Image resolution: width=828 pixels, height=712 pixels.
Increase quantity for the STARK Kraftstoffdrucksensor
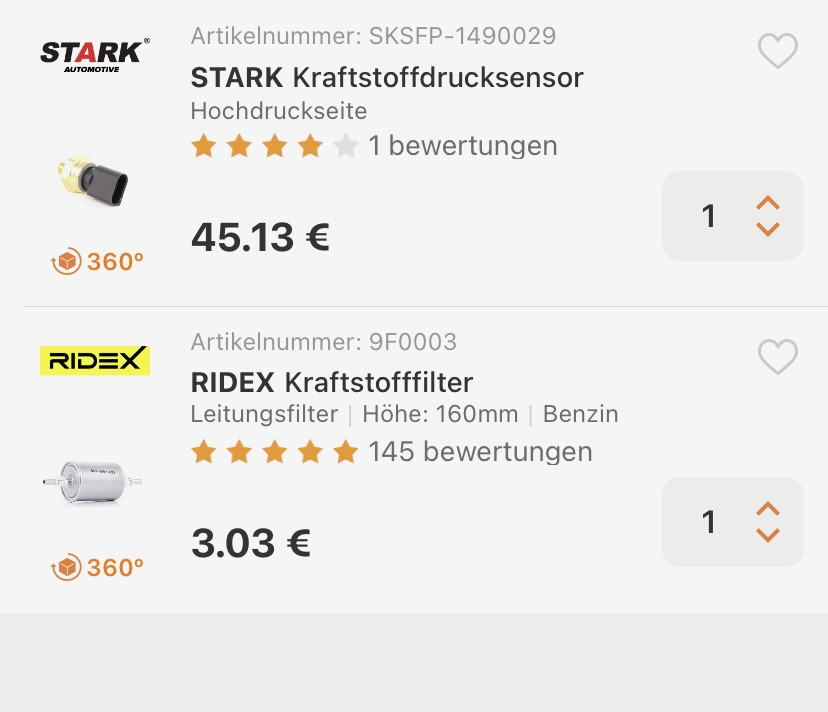click(x=767, y=203)
